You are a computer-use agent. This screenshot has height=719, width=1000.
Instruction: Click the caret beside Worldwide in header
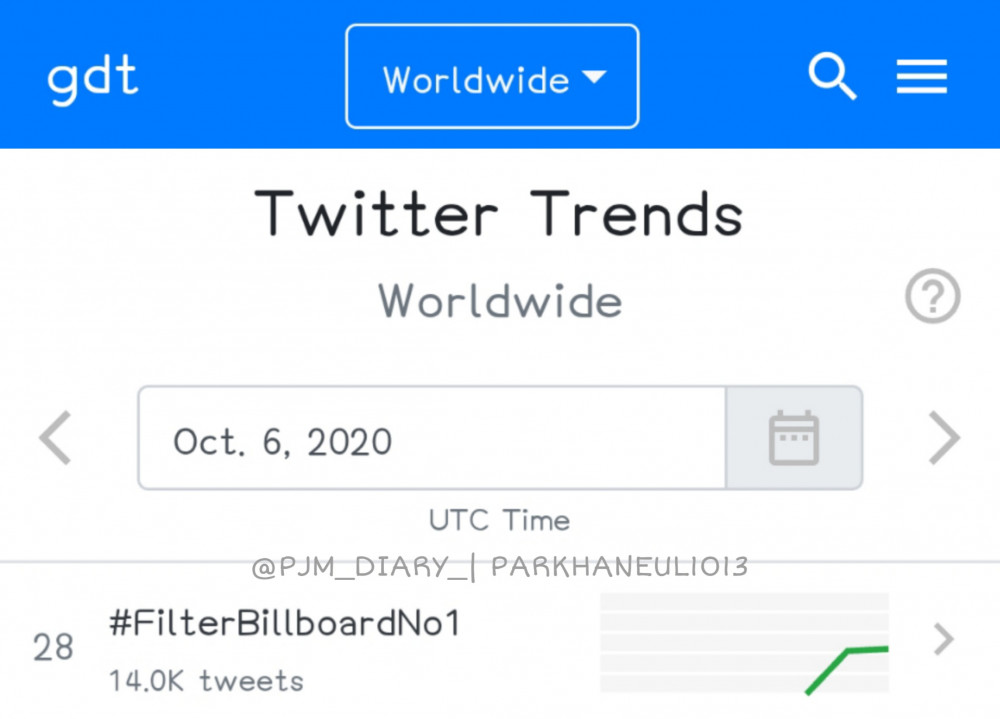coord(594,77)
